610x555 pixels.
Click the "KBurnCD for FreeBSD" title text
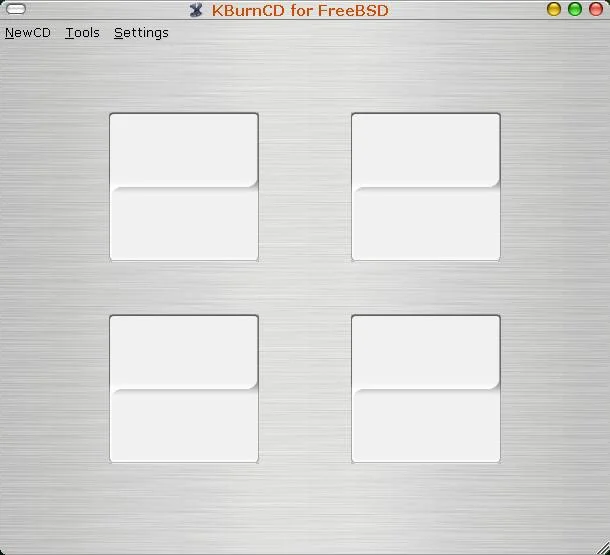300,10
